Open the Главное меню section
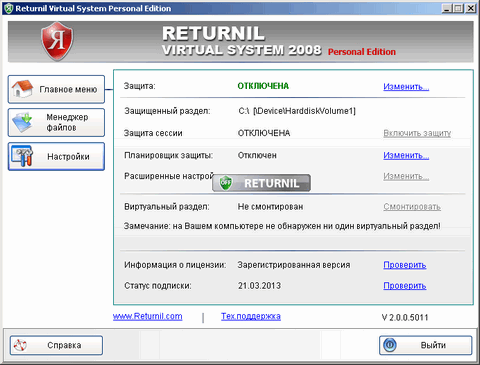 [x=56, y=89]
